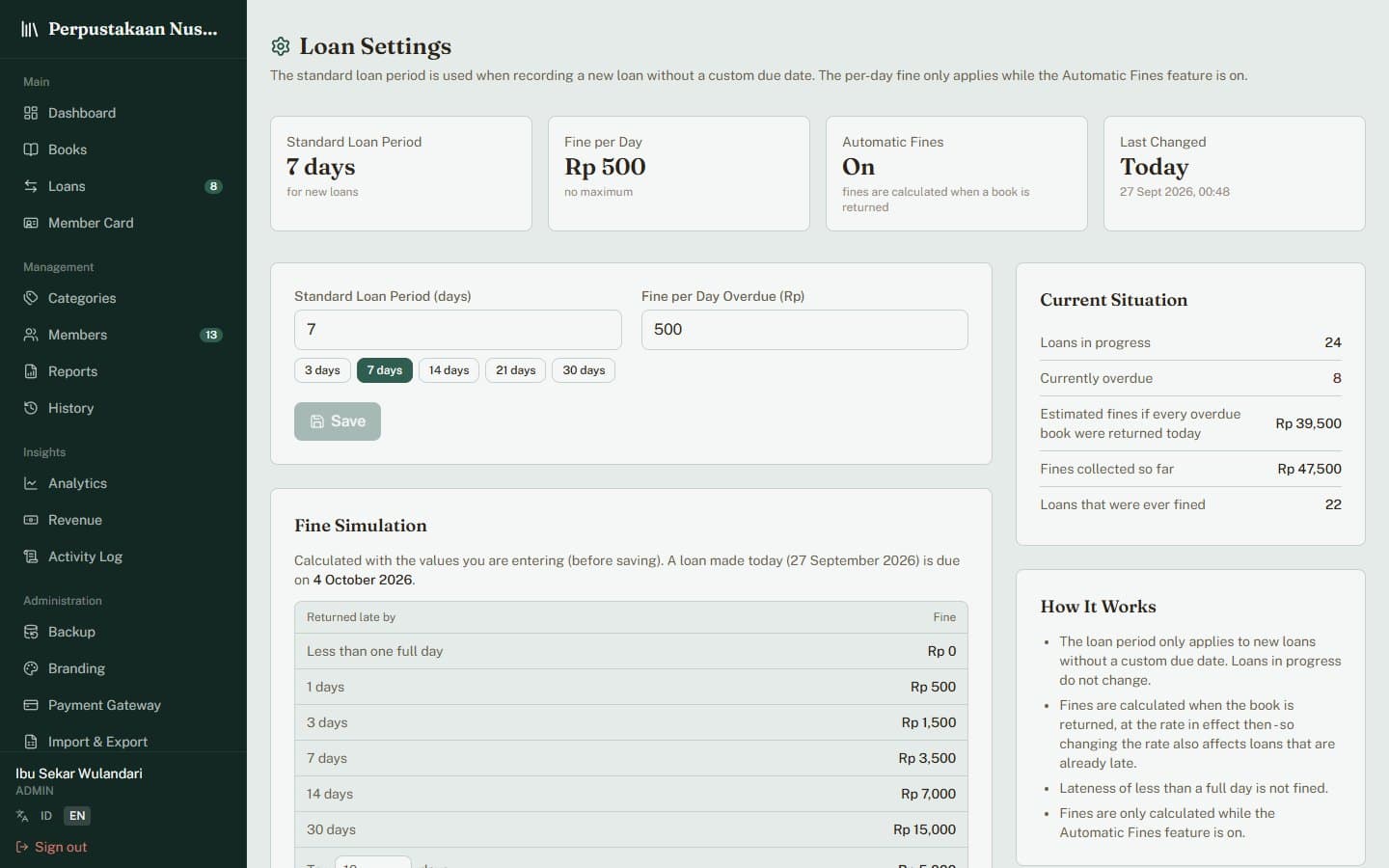Open the Dashboard page
This screenshot has width=1389, height=868.
tap(123, 113)
